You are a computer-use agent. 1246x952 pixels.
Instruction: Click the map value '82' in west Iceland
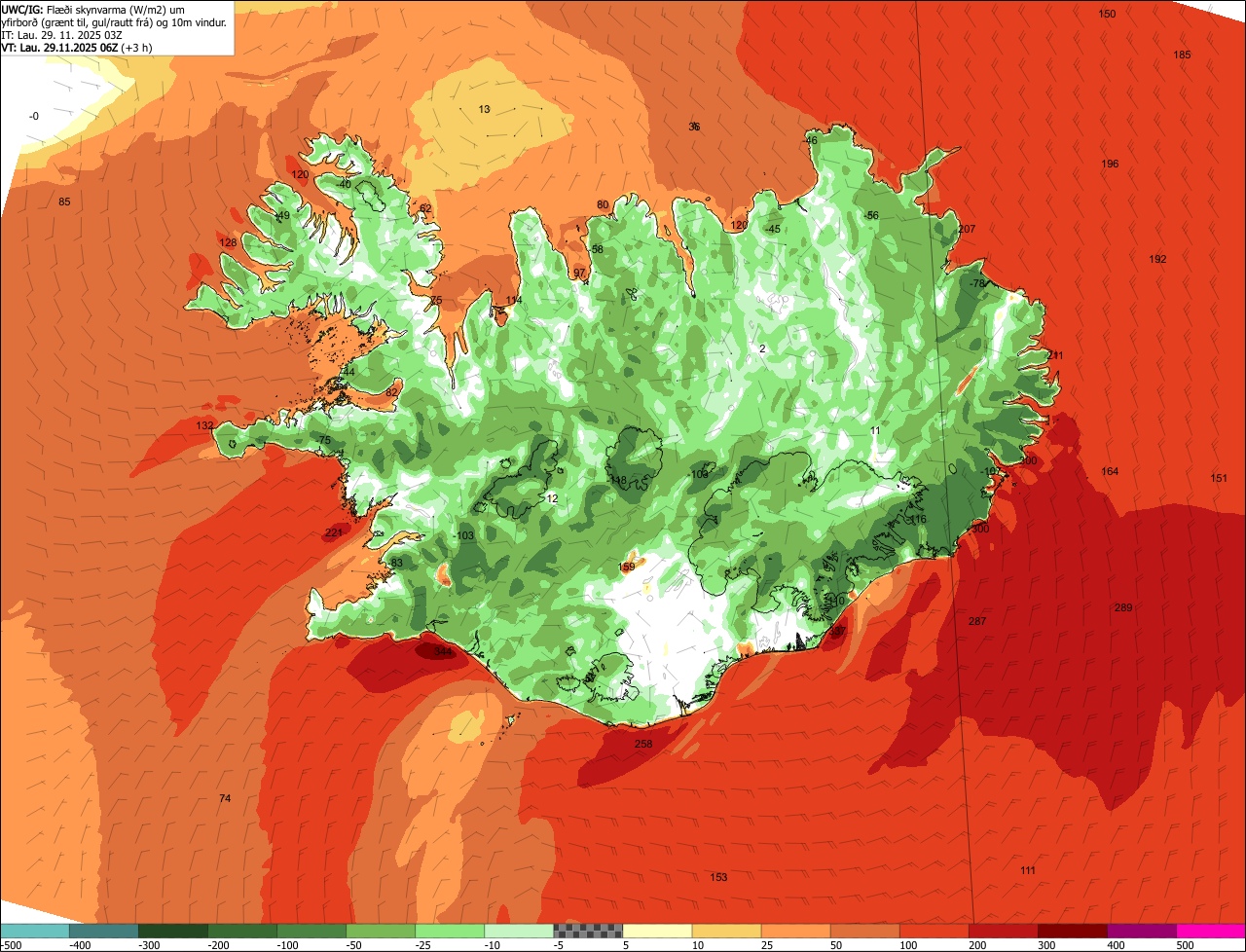coord(391,391)
